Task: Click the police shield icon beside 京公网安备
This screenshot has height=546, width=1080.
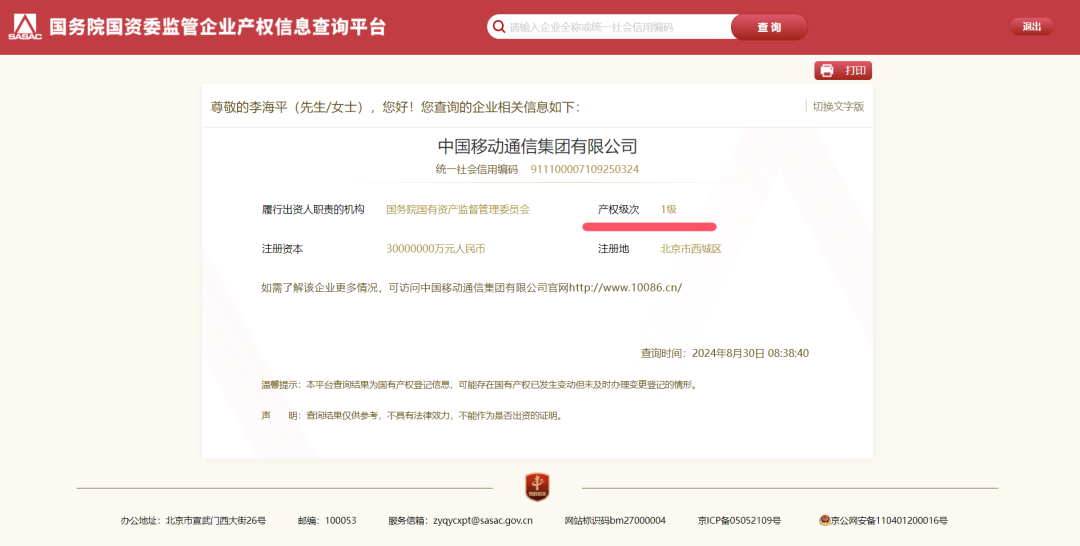Action: click(824, 521)
